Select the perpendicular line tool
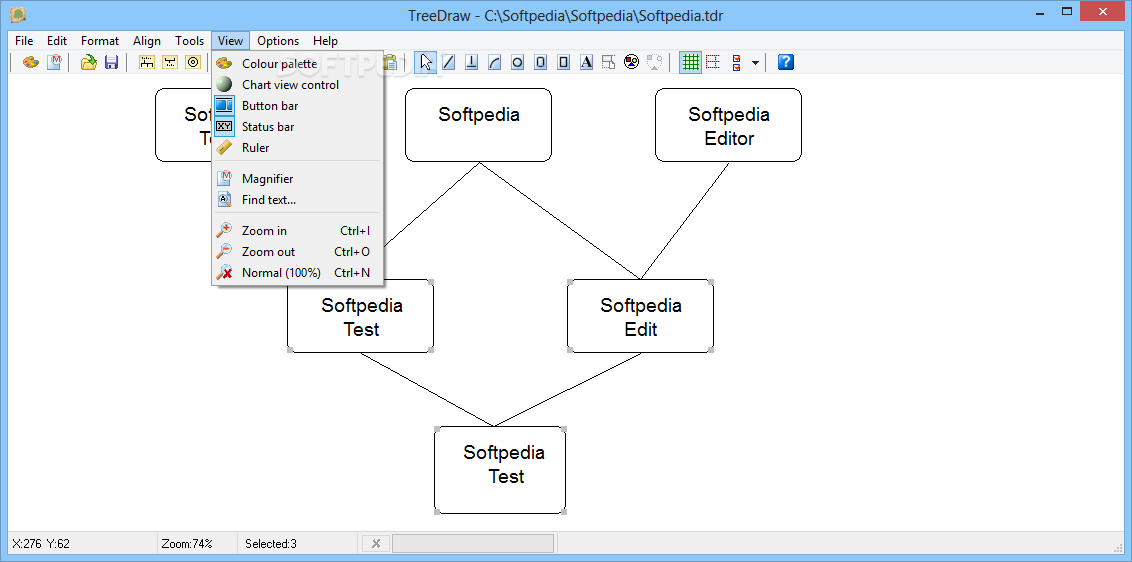Screen dimensions: 1132x562 click(x=471, y=62)
